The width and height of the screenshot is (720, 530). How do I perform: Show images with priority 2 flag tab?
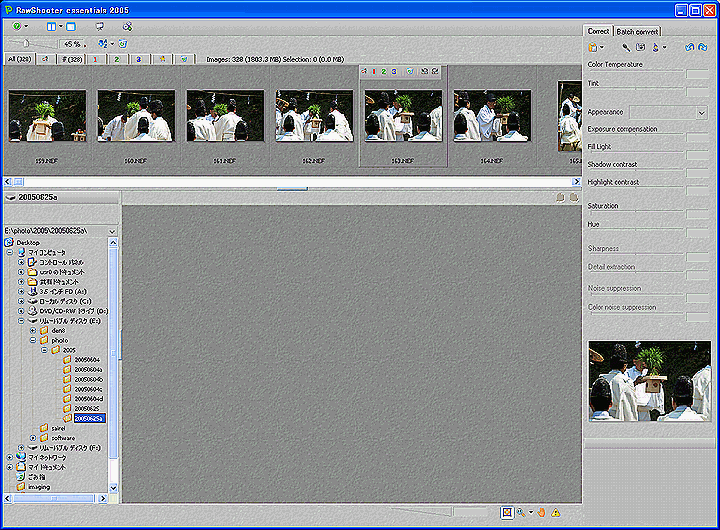coord(117,59)
